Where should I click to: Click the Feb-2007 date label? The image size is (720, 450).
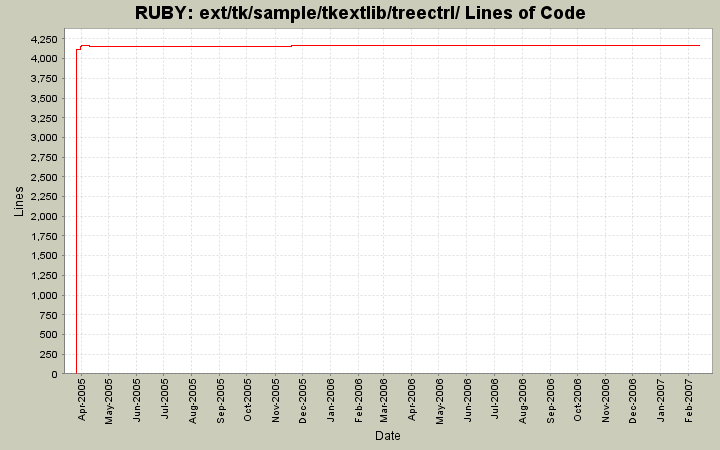click(688, 400)
